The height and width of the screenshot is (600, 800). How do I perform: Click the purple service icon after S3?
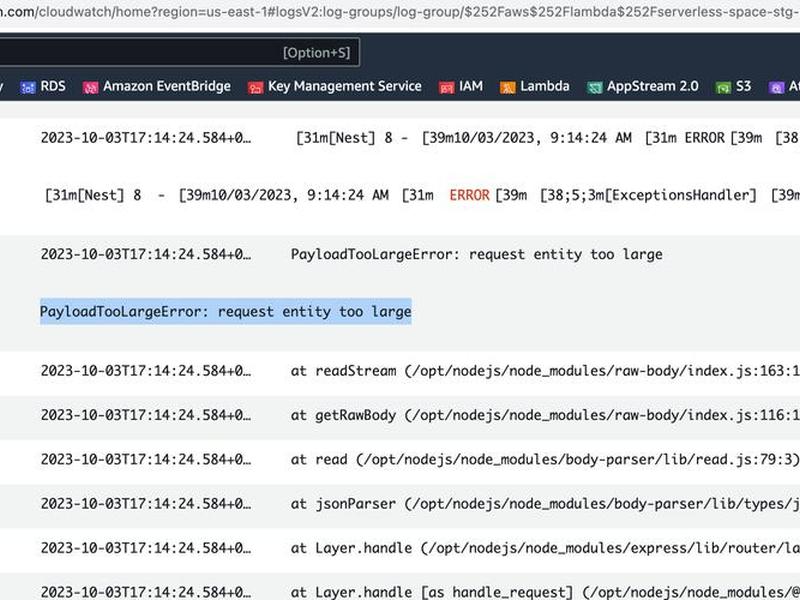point(776,88)
